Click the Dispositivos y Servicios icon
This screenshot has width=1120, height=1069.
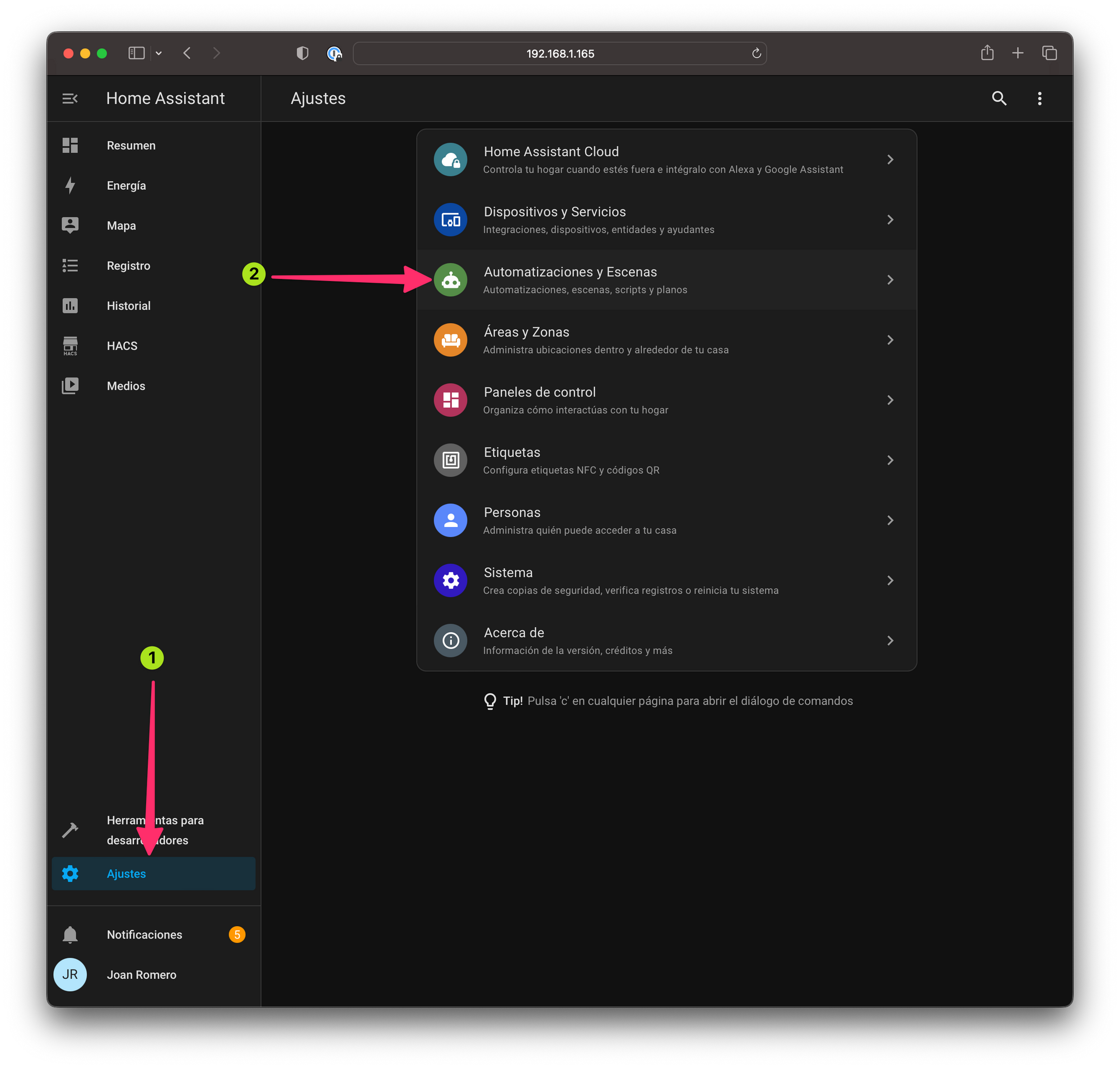(x=450, y=220)
